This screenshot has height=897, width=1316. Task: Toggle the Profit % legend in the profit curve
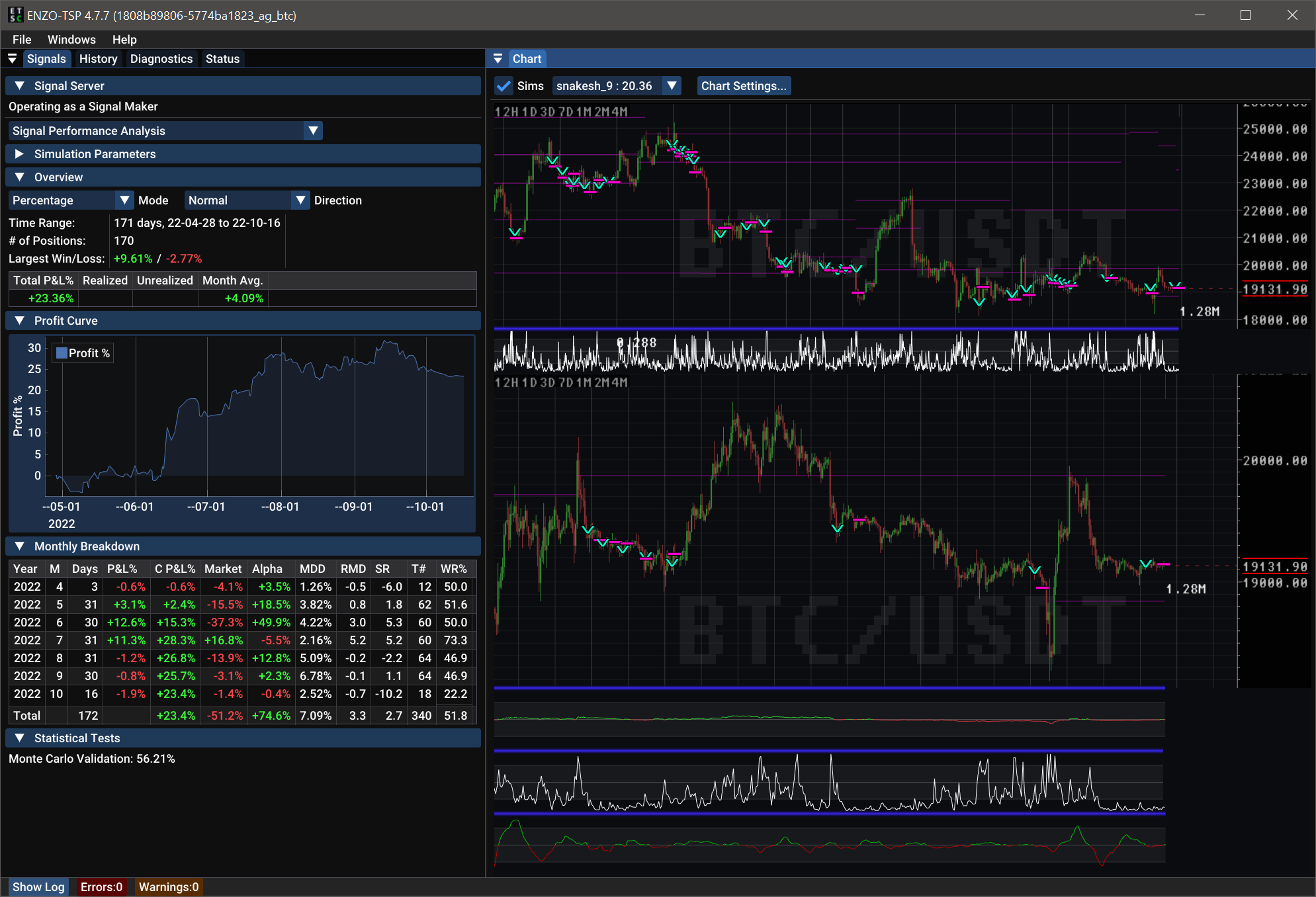tap(82, 353)
